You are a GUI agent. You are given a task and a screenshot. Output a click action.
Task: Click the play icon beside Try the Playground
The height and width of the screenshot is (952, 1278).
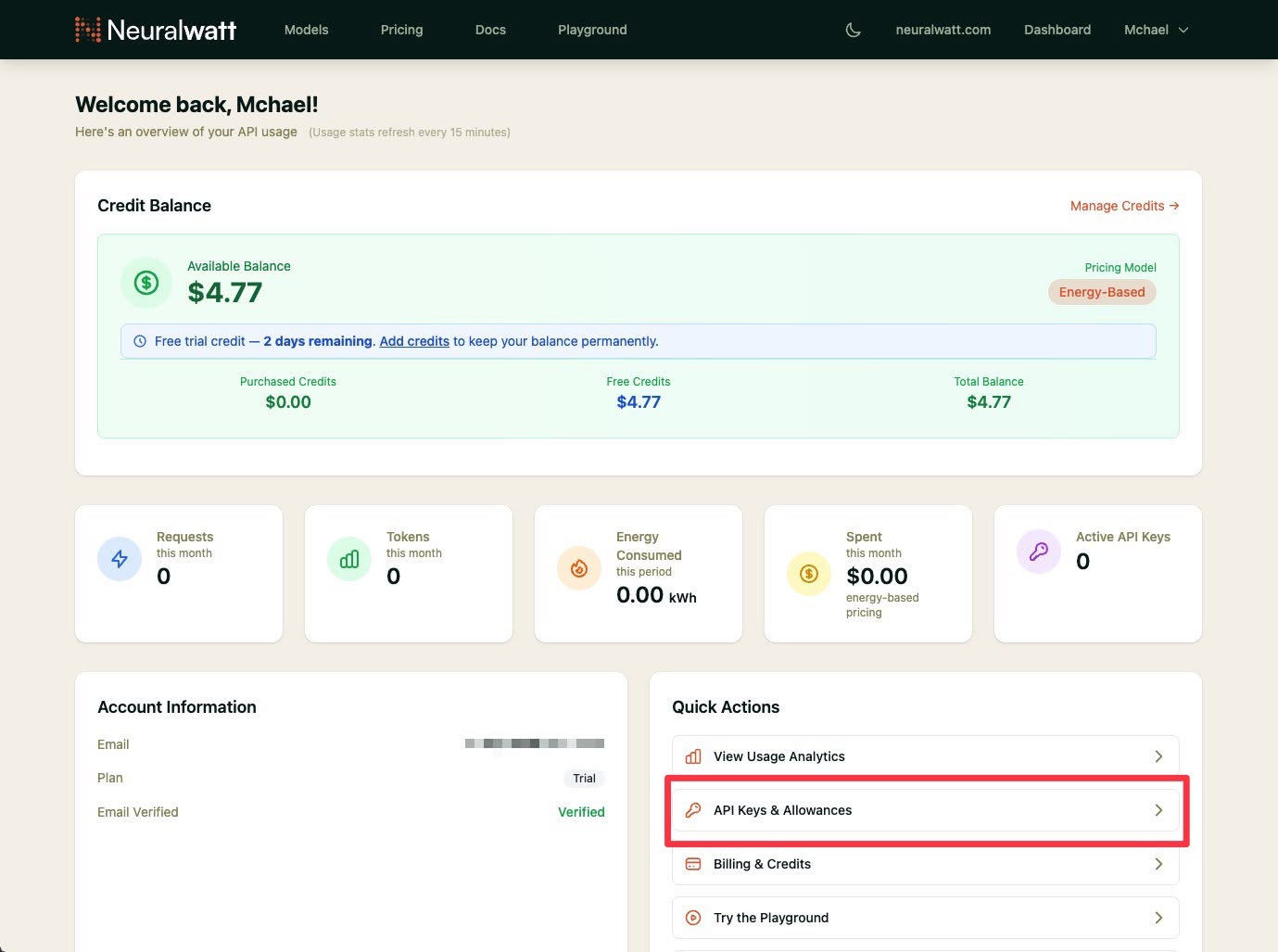pos(693,918)
